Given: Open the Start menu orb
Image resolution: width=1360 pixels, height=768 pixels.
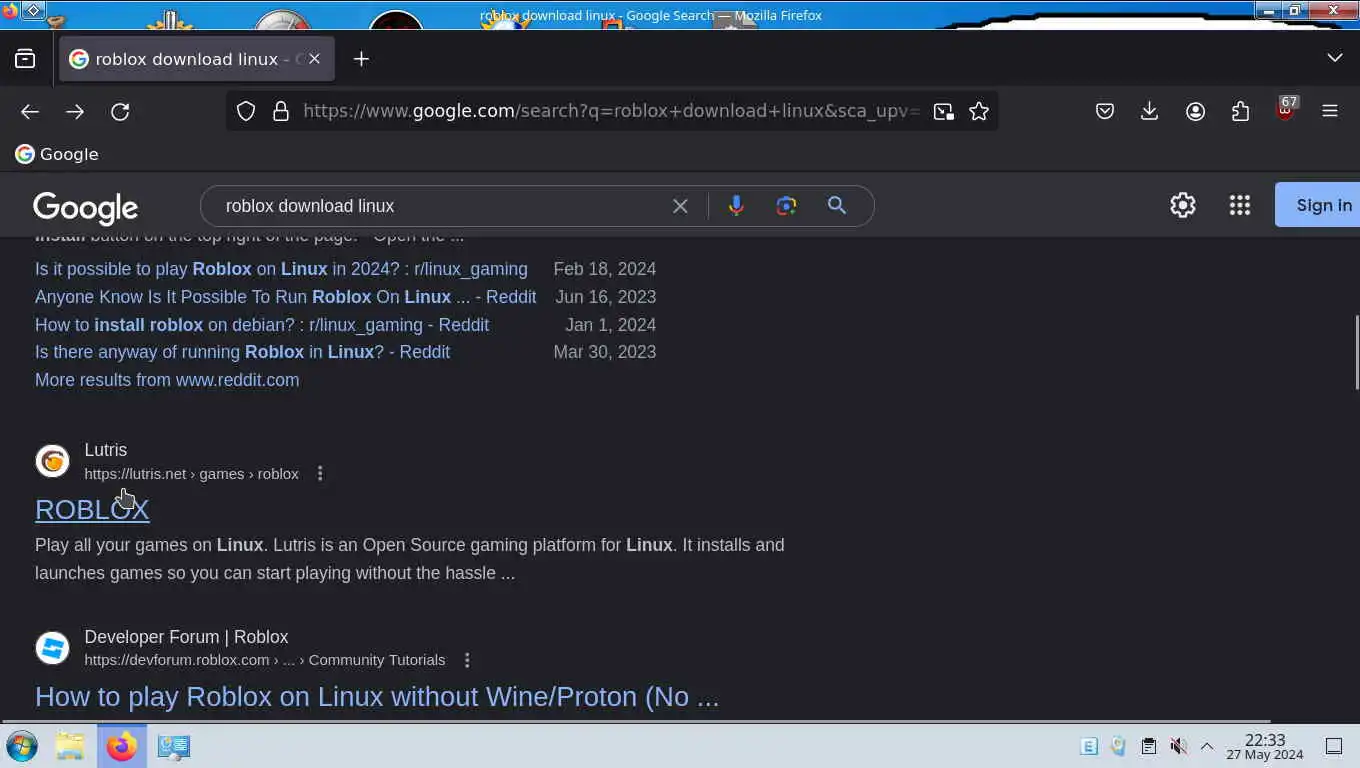Looking at the screenshot, I should click(22, 746).
